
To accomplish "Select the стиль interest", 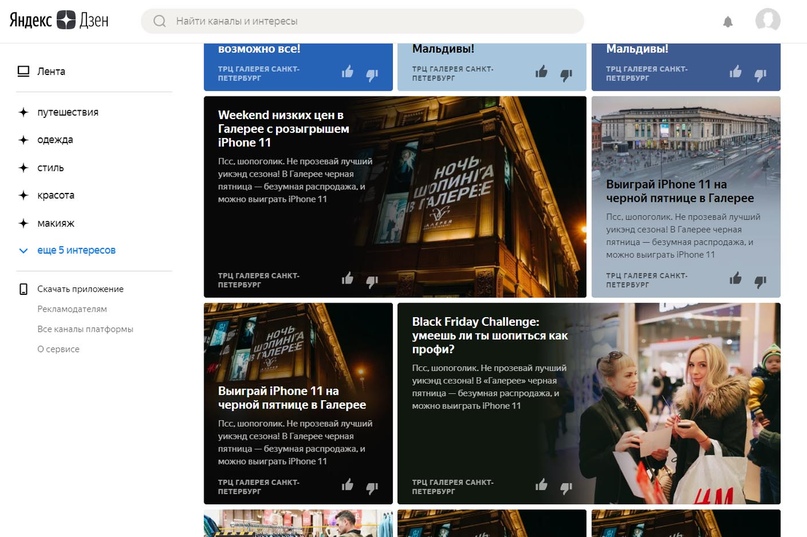I will [50, 168].
